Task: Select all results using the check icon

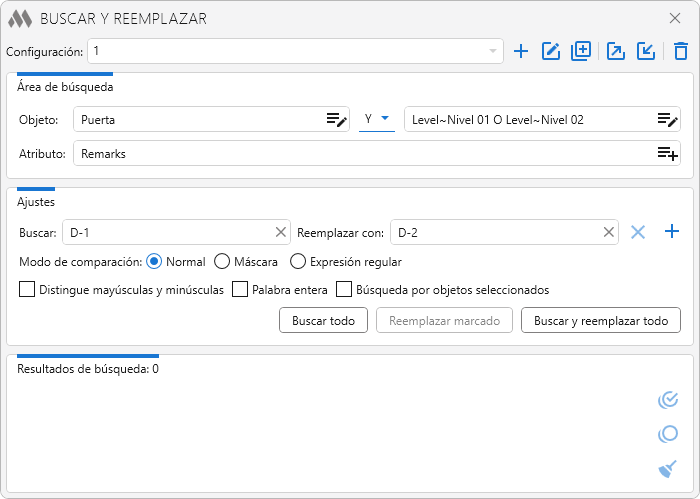Action: tap(668, 400)
